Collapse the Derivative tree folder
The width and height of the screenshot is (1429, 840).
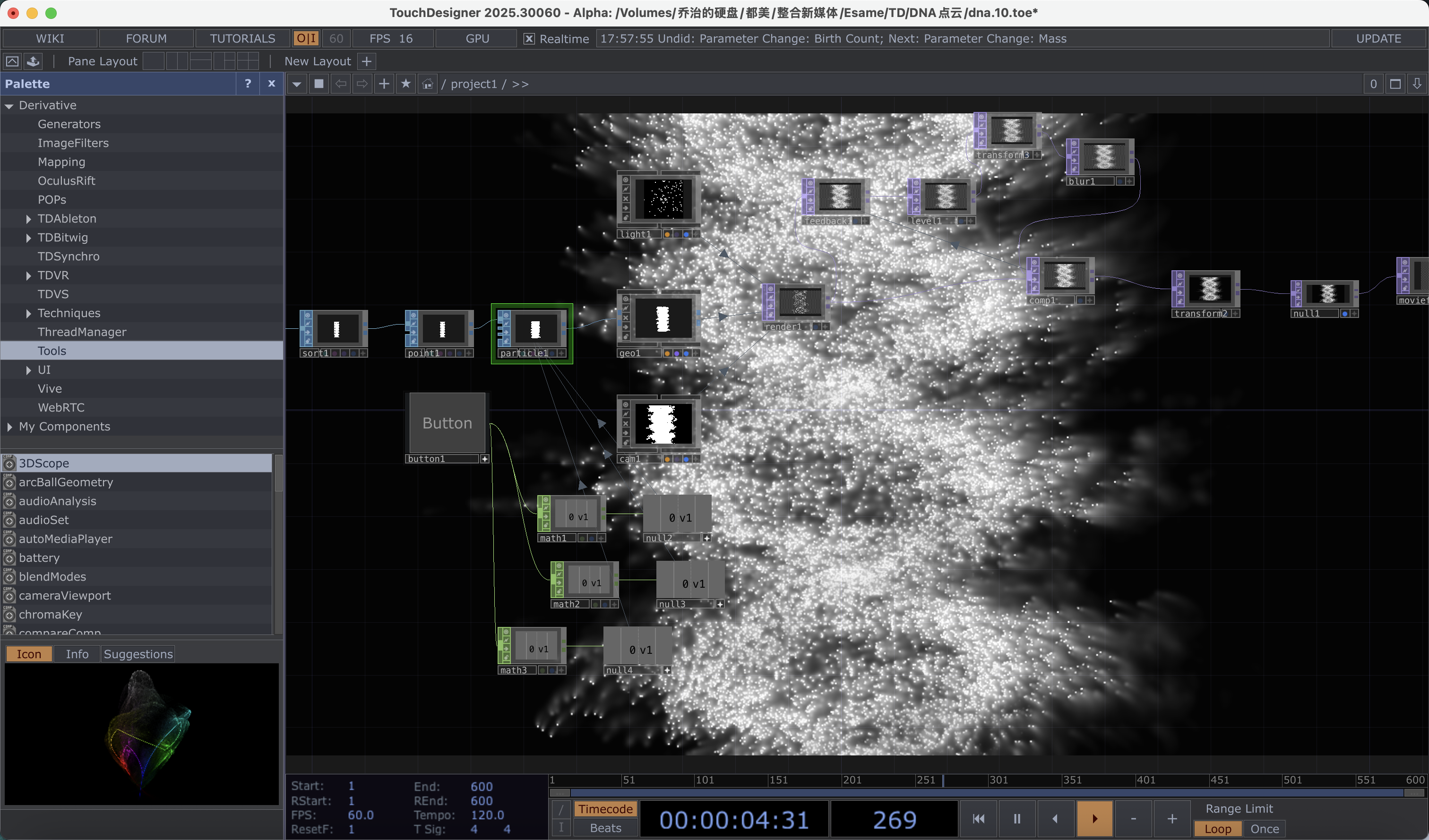pos(9,106)
